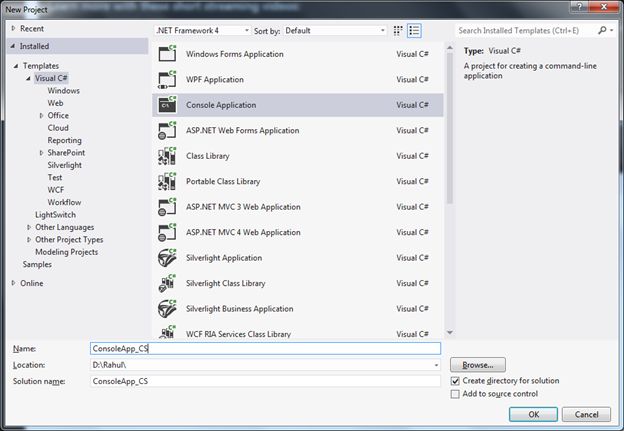Image resolution: width=624 pixels, height=431 pixels.
Task: Select the Cloud category in tree
Action: 58,128
